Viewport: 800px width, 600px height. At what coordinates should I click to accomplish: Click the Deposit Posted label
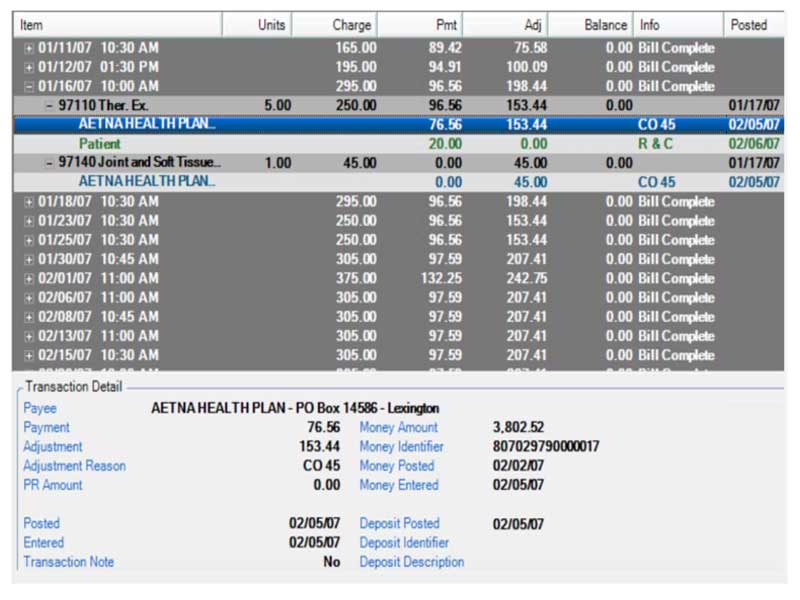[x=399, y=523]
